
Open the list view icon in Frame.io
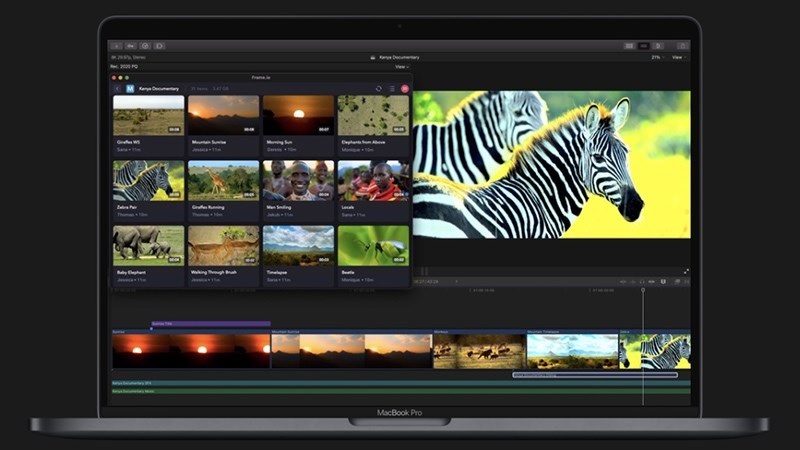(391, 89)
